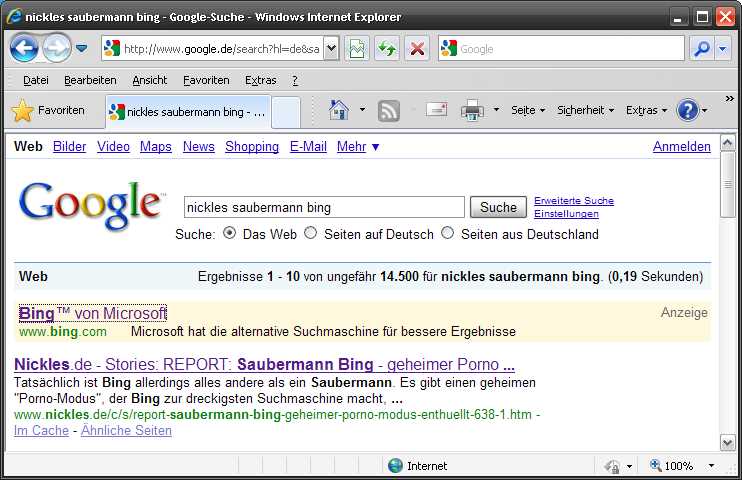Click the Favoriten star button
Viewport: 742px width, 480px height.
[48, 110]
